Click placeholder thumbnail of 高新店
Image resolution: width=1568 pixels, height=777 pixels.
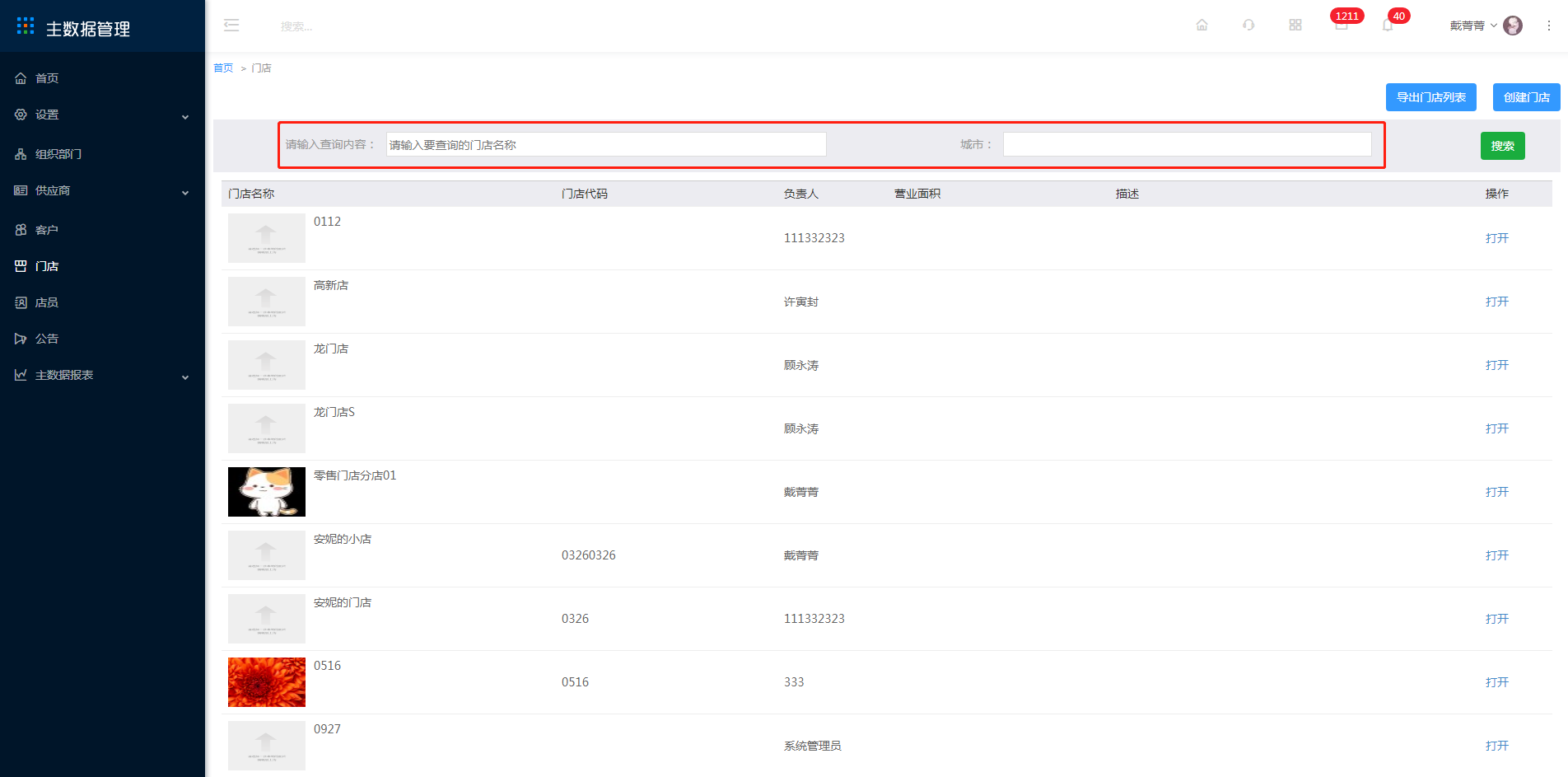coord(267,302)
